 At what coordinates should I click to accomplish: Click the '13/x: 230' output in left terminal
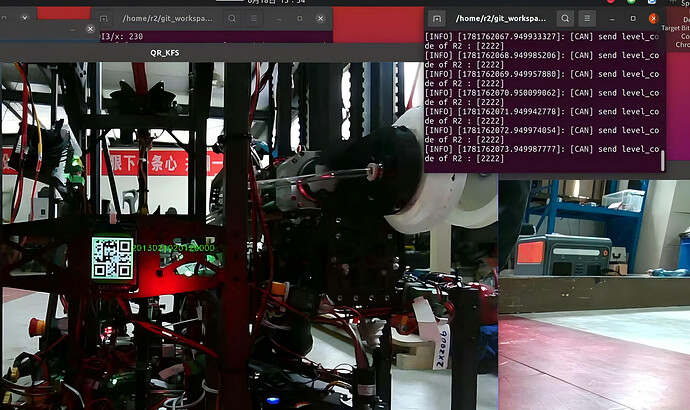(x=122, y=37)
